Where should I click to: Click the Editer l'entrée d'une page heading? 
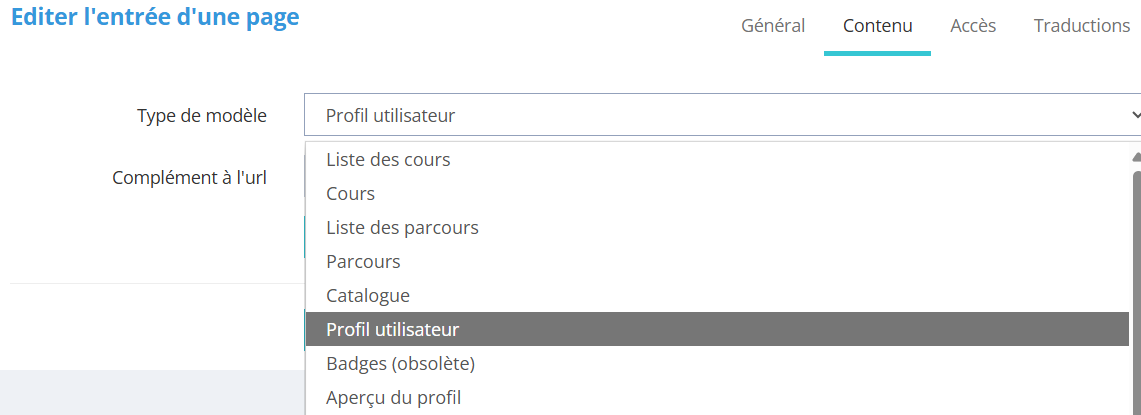155,18
